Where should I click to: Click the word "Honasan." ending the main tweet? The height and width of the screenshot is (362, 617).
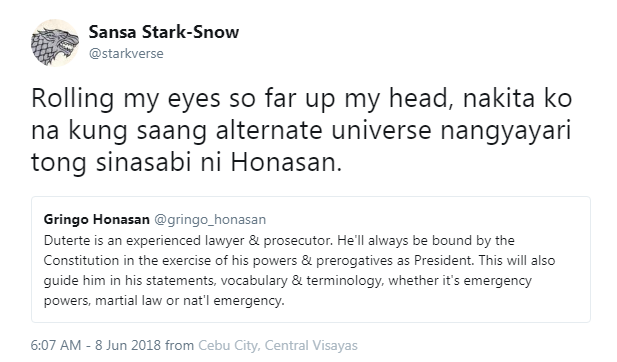pyautogui.click(x=286, y=162)
